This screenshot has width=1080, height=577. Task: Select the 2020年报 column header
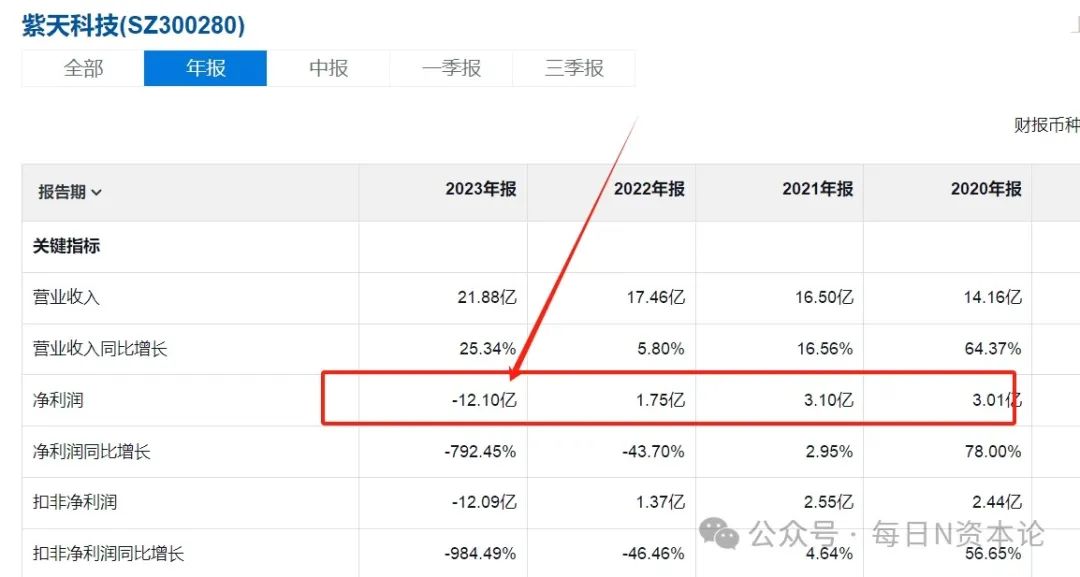click(x=986, y=189)
